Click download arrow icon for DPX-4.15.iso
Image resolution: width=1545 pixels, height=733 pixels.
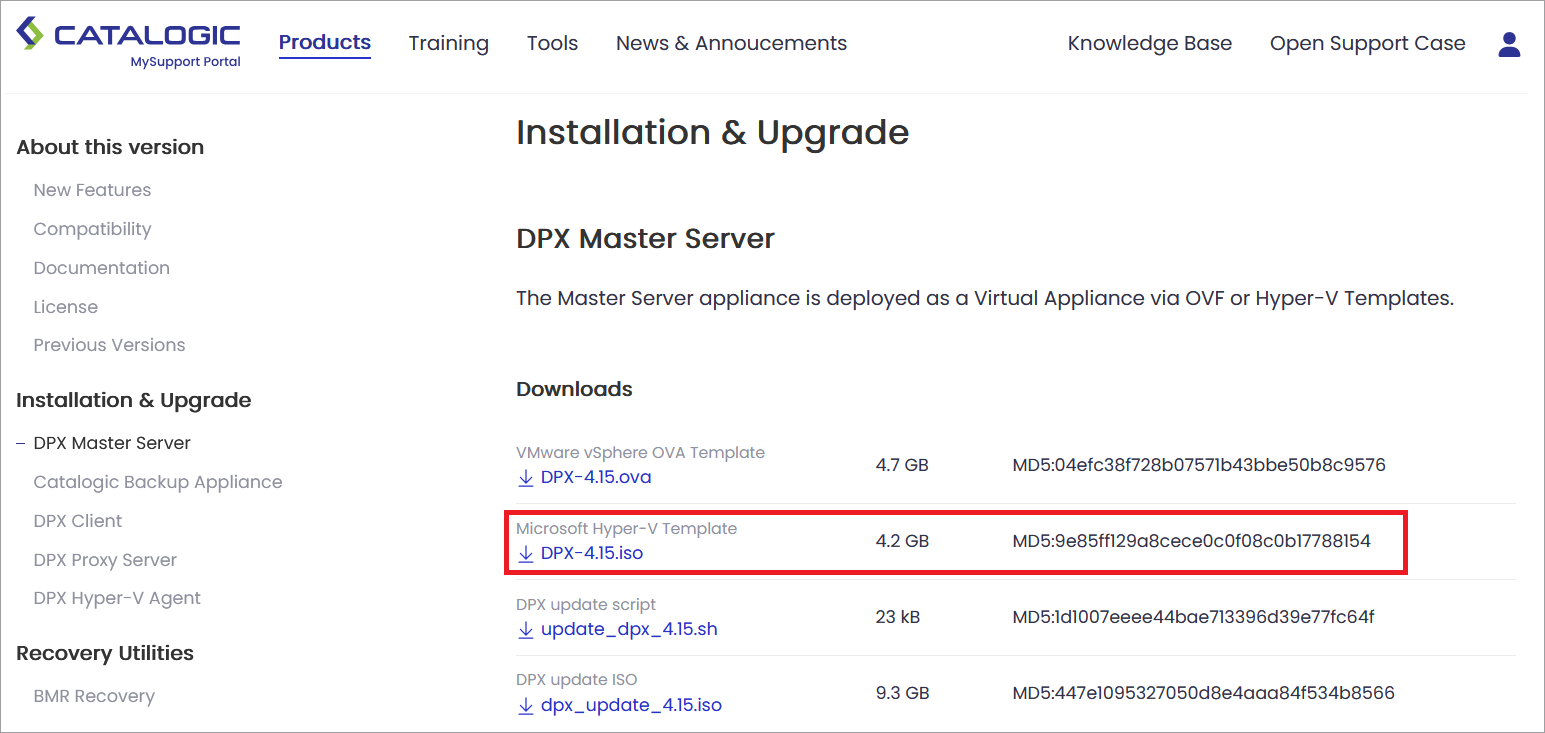[x=526, y=554]
